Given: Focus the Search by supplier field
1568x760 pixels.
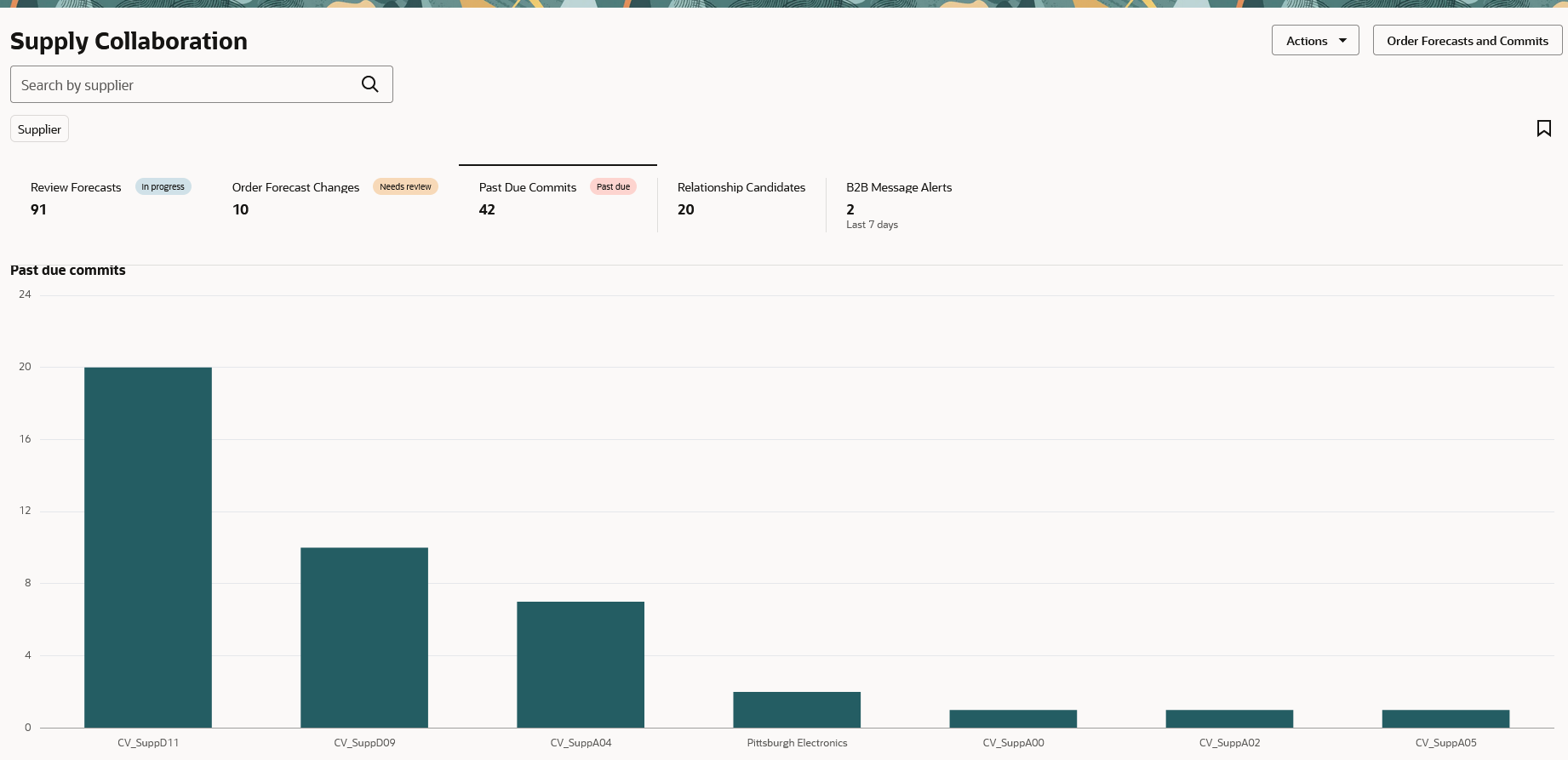Looking at the screenshot, I should click(x=202, y=84).
